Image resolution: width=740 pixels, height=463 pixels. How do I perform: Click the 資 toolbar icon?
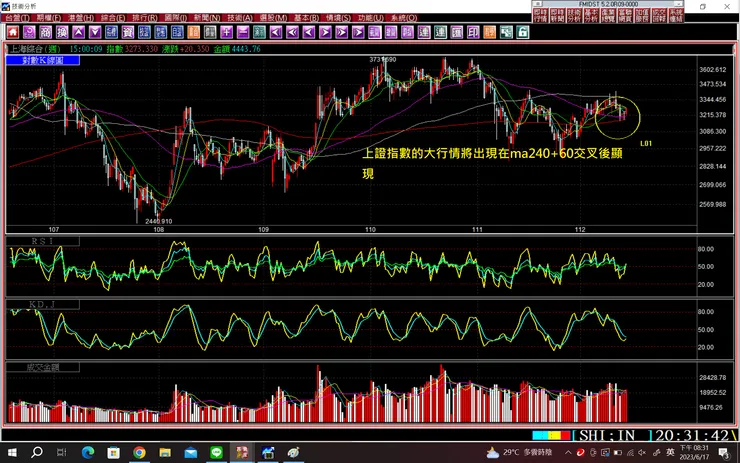(x=128, y=32)
